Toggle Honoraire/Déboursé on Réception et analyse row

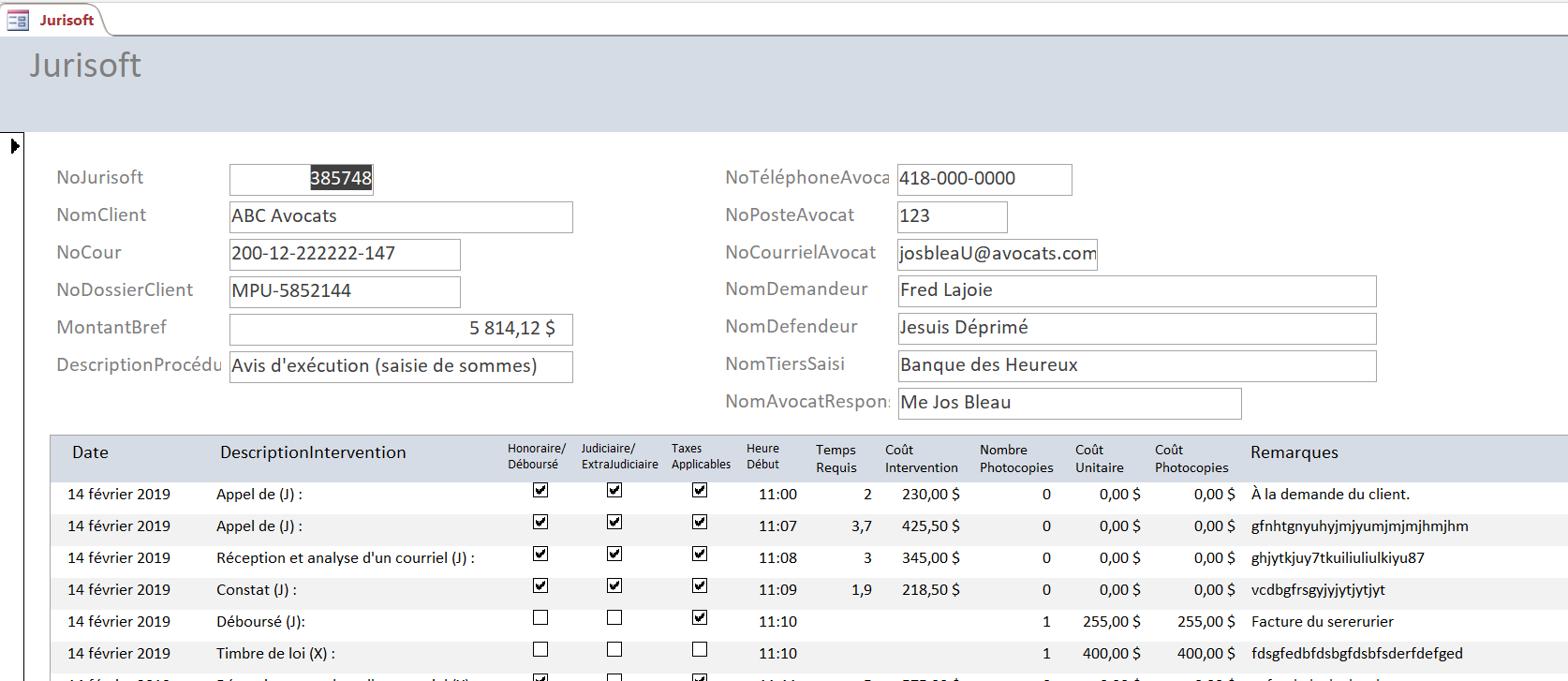540,554
